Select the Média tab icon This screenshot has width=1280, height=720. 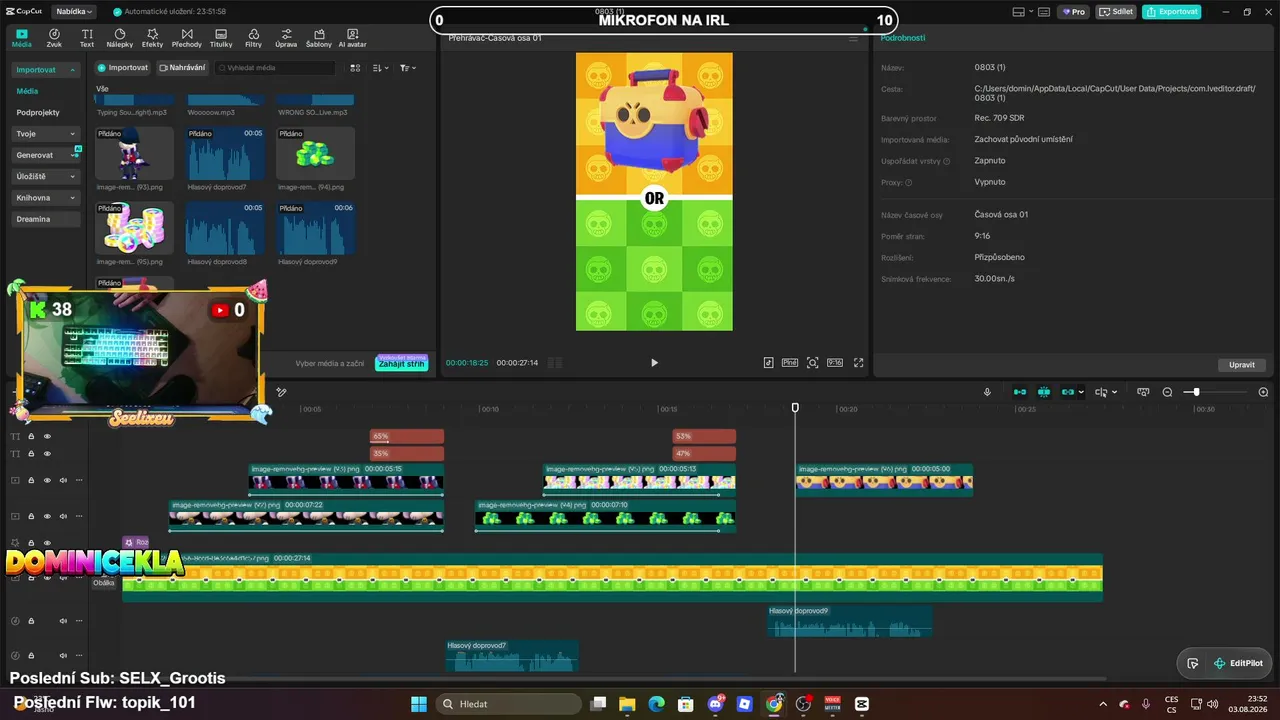point(21,38)
